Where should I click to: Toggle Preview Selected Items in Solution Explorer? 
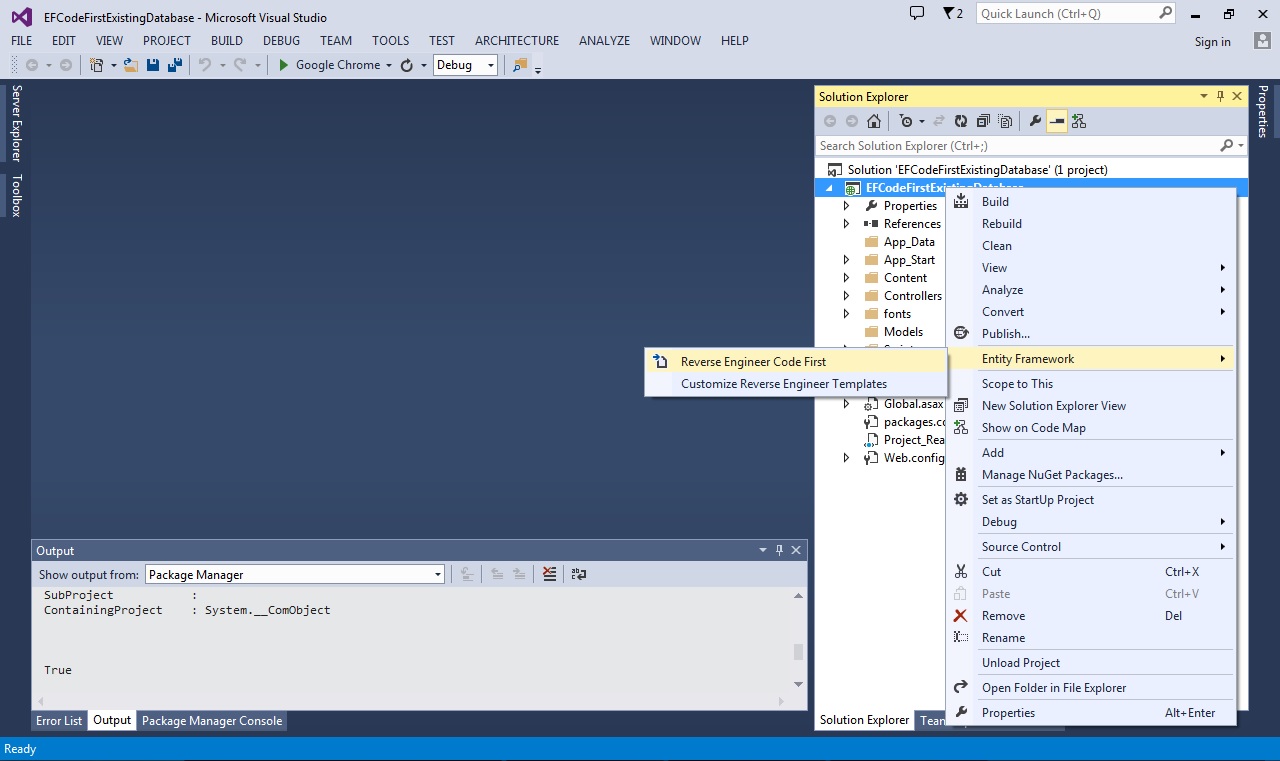1057,121
